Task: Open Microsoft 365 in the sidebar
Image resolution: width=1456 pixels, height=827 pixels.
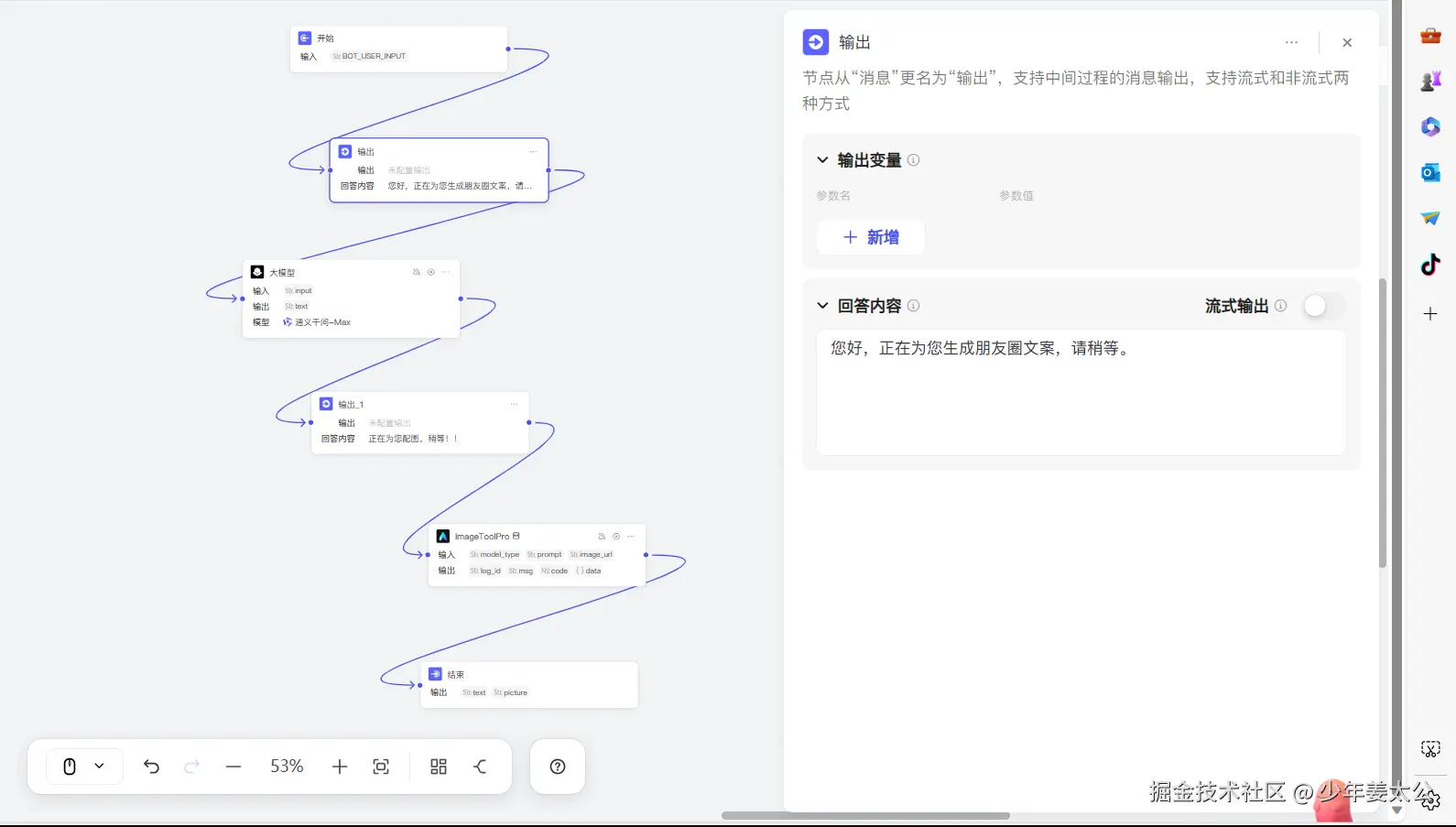Action: click(1430, 127)
